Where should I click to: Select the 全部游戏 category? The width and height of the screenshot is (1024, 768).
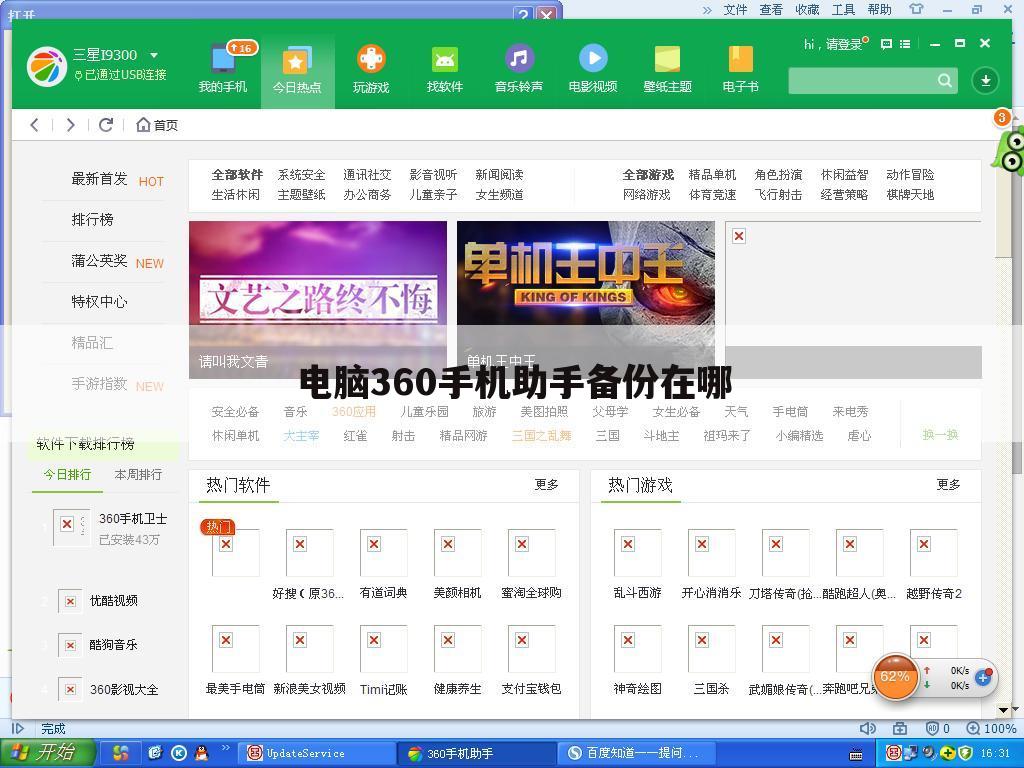pos(648,174)
